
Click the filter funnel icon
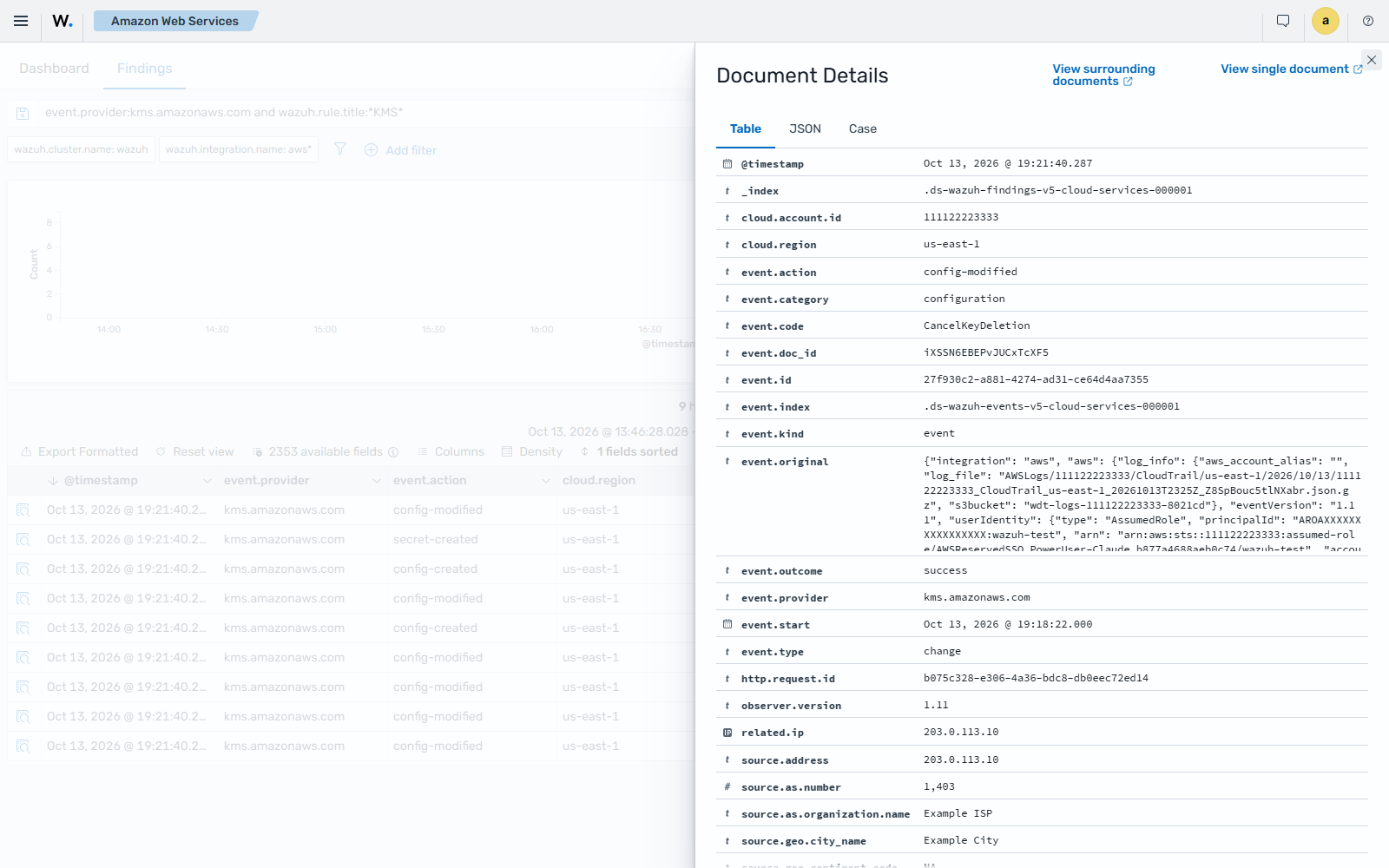coord(340,149)
